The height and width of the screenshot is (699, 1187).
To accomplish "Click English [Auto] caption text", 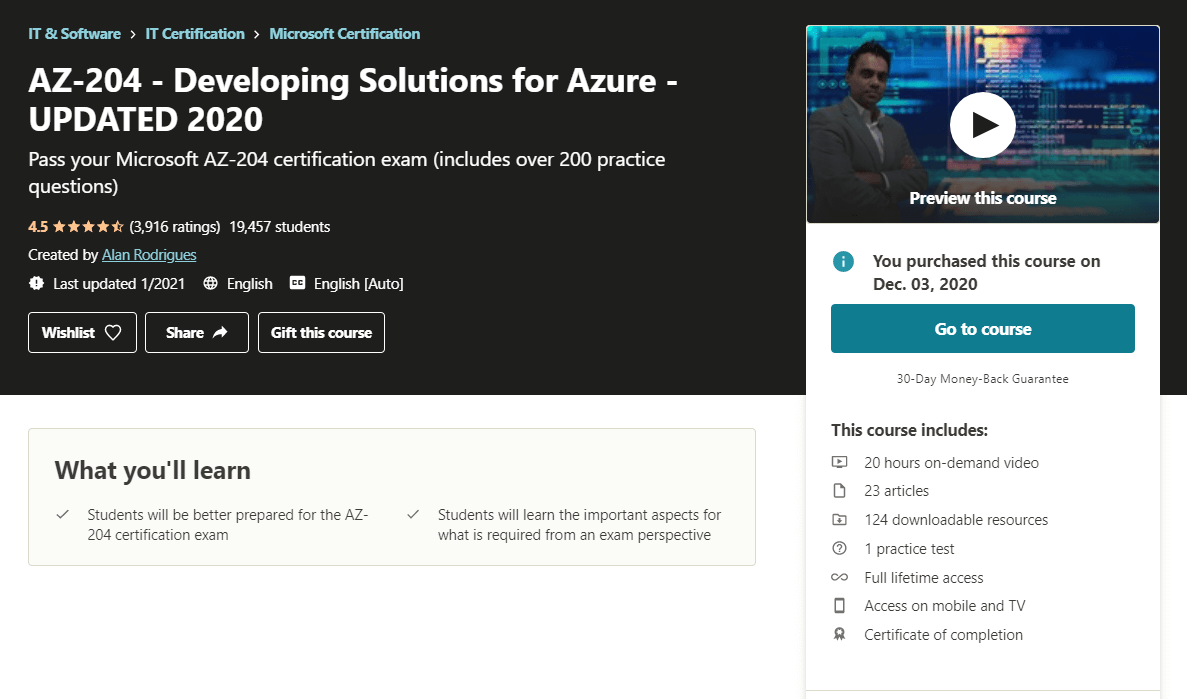I will click(358, 283).
